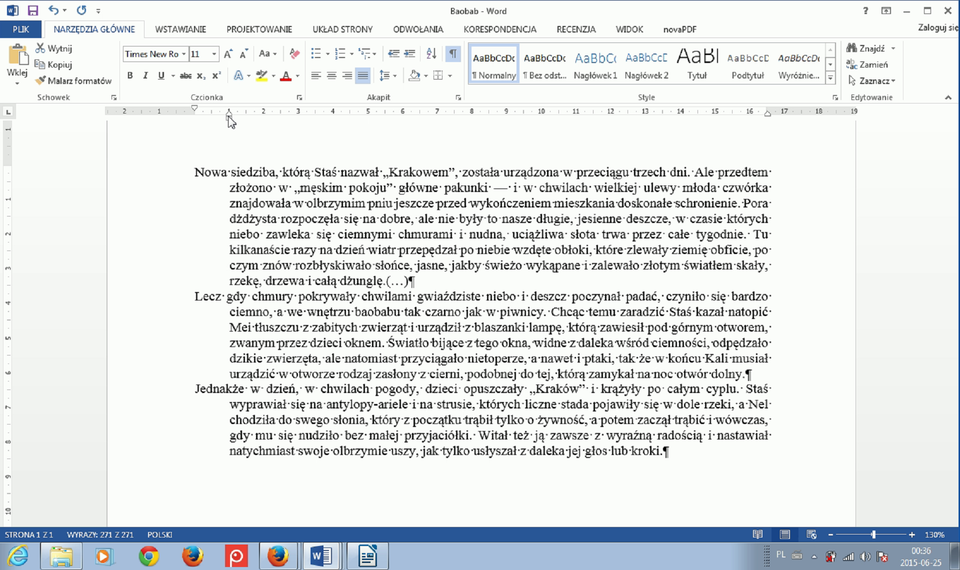The height and width of the screenshot is (570, 960).
Task: Toggle the paragraph marks display
Action: (453, 54)
